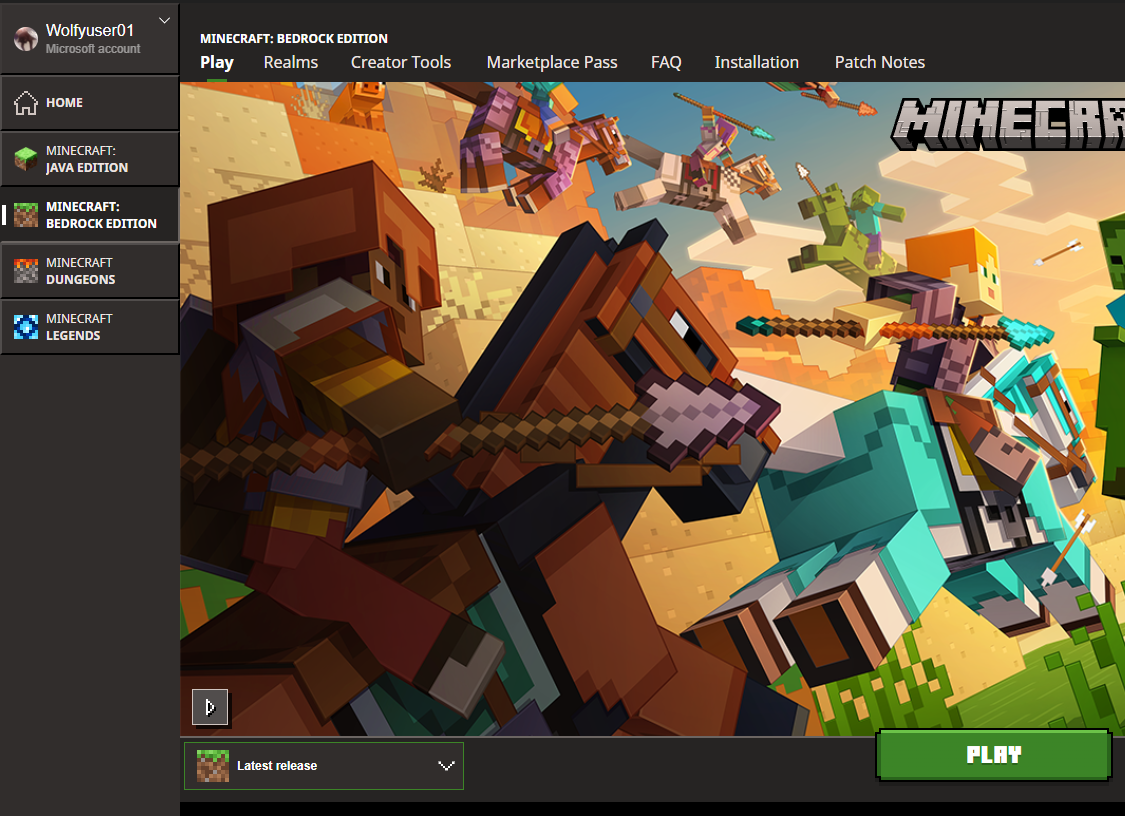1125x816 pixels.
Task: Click the Wolfyuser01 profile avatar
Action: [x=26, y=39]
